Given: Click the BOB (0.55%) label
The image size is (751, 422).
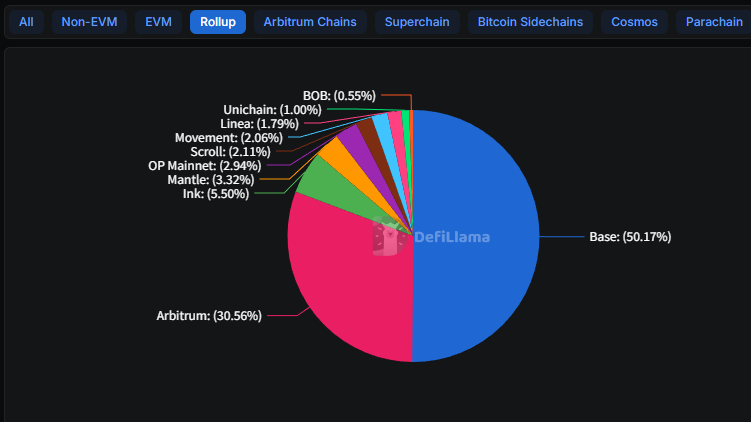Looking at the screenshot, I should pyautogui.click(x=339, y=96).
